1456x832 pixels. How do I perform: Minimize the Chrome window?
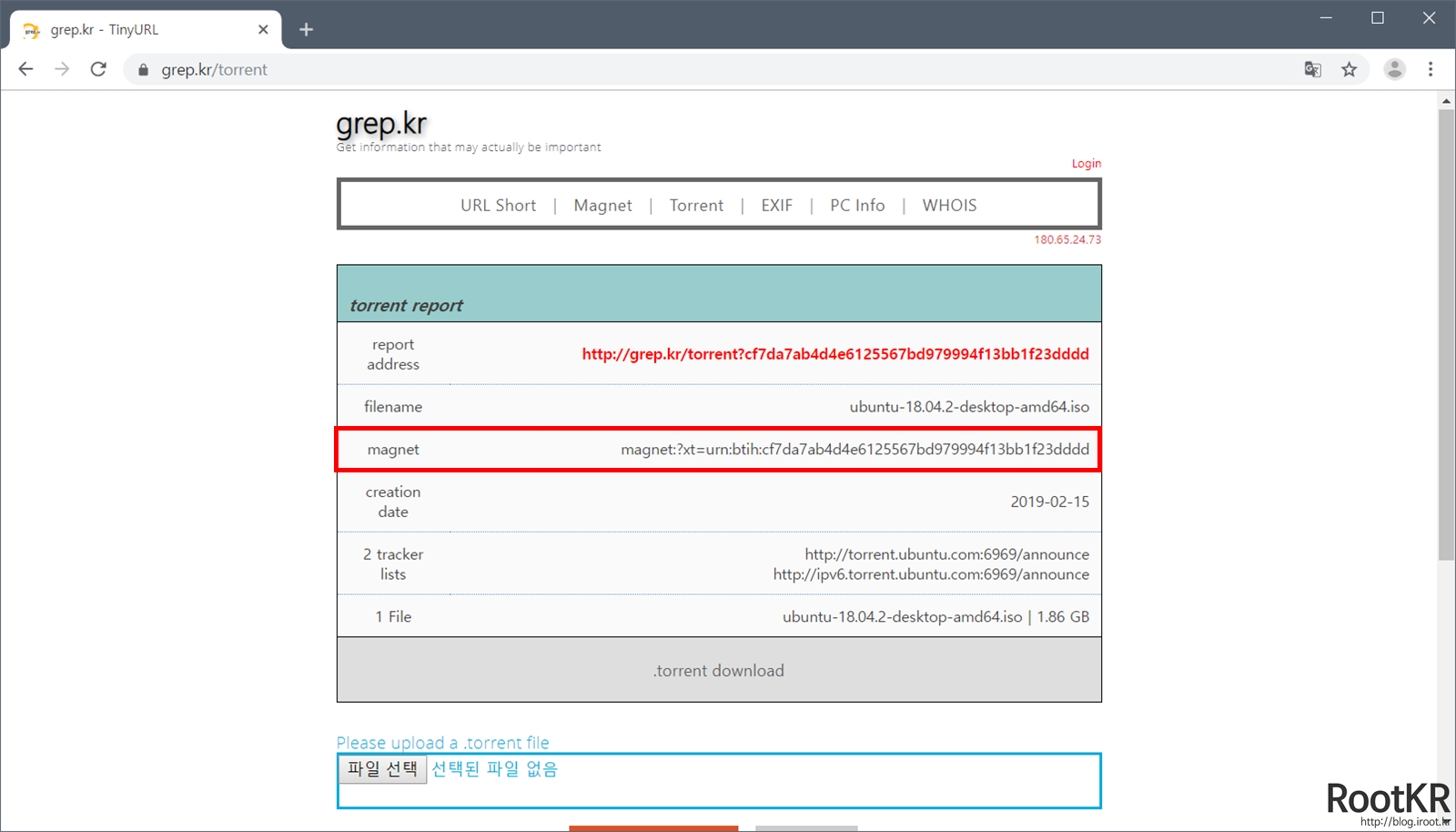point(1326,18)
